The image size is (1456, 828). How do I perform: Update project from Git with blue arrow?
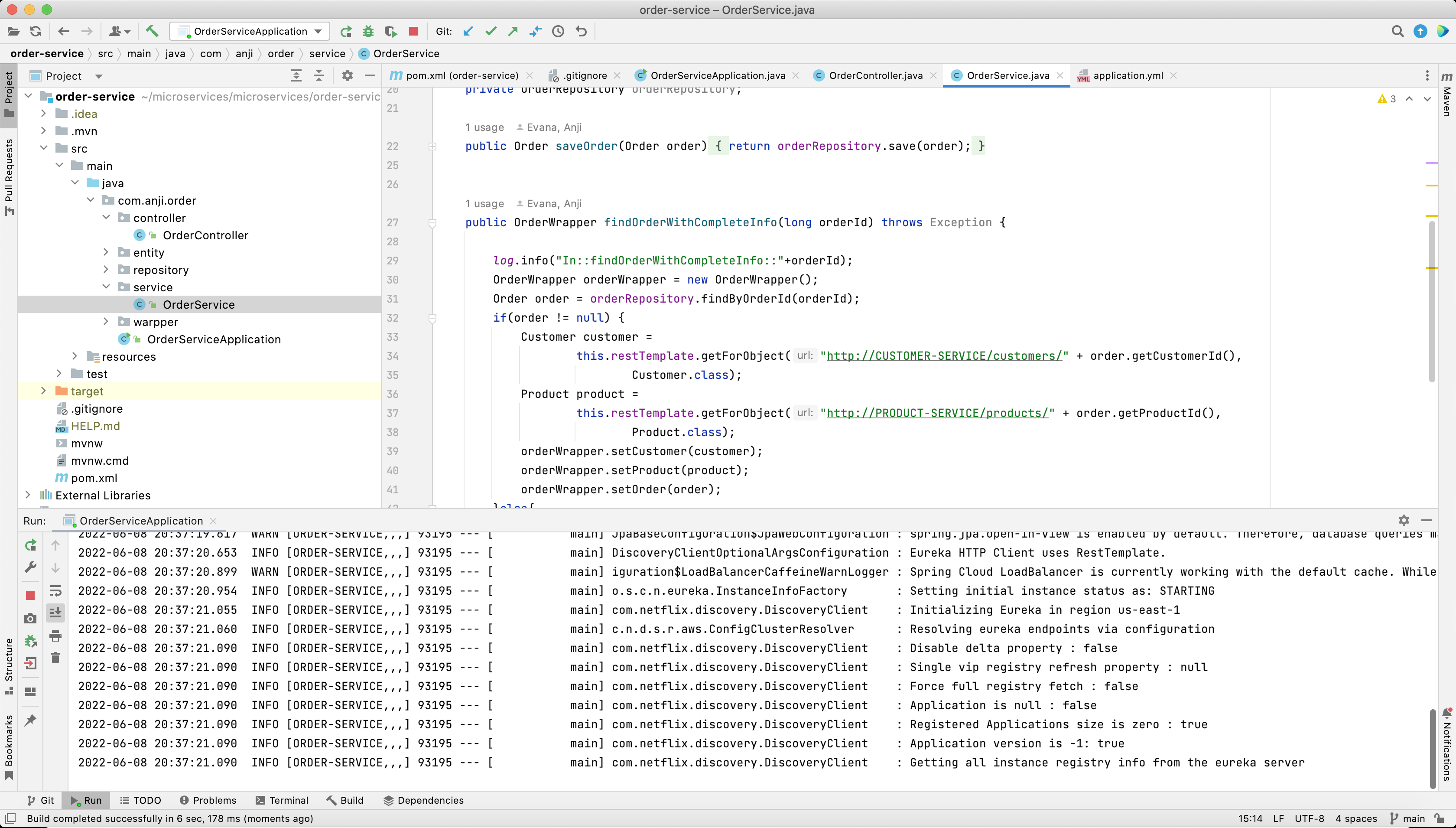click(467, 31)
